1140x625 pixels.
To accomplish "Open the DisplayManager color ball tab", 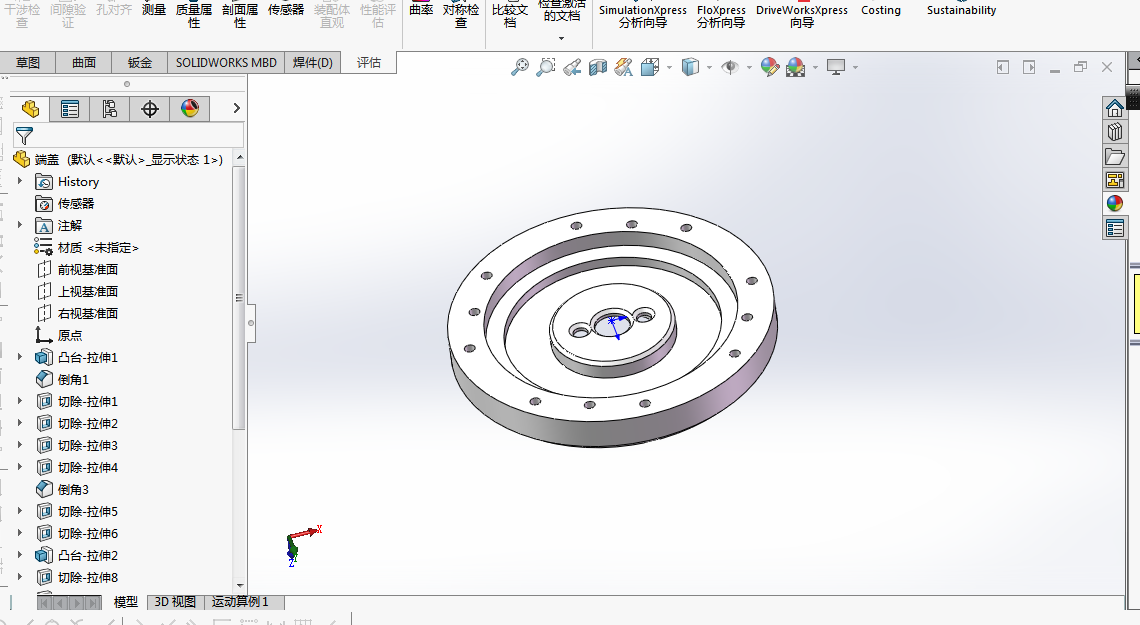I will point(190,109).
